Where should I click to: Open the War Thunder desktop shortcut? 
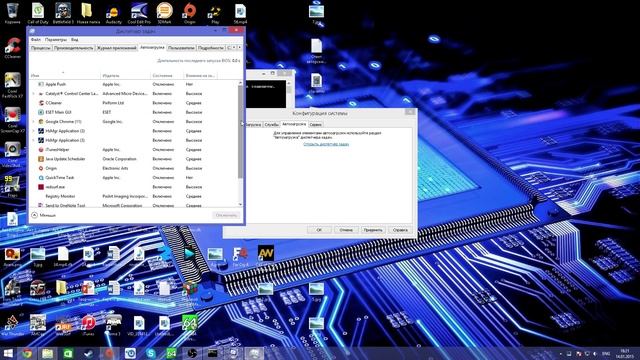[x=12, y=325]
